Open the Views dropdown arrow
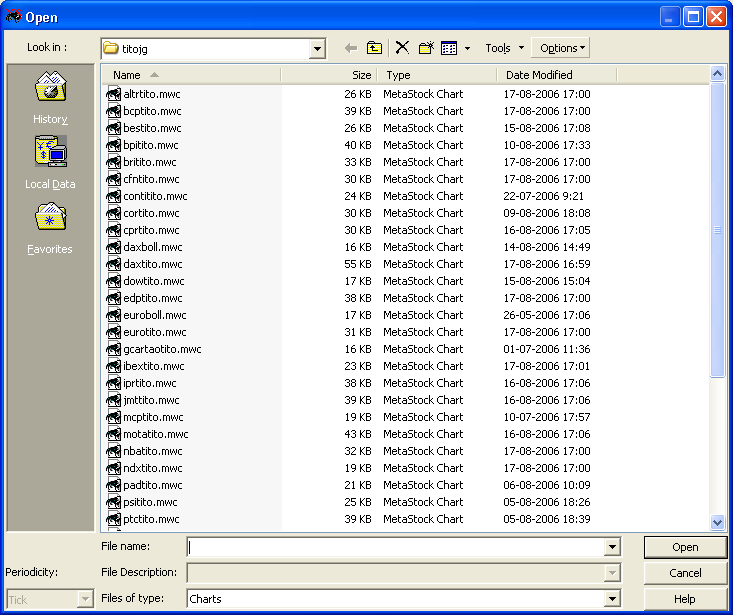733x615 pixels. click(467, 48)
